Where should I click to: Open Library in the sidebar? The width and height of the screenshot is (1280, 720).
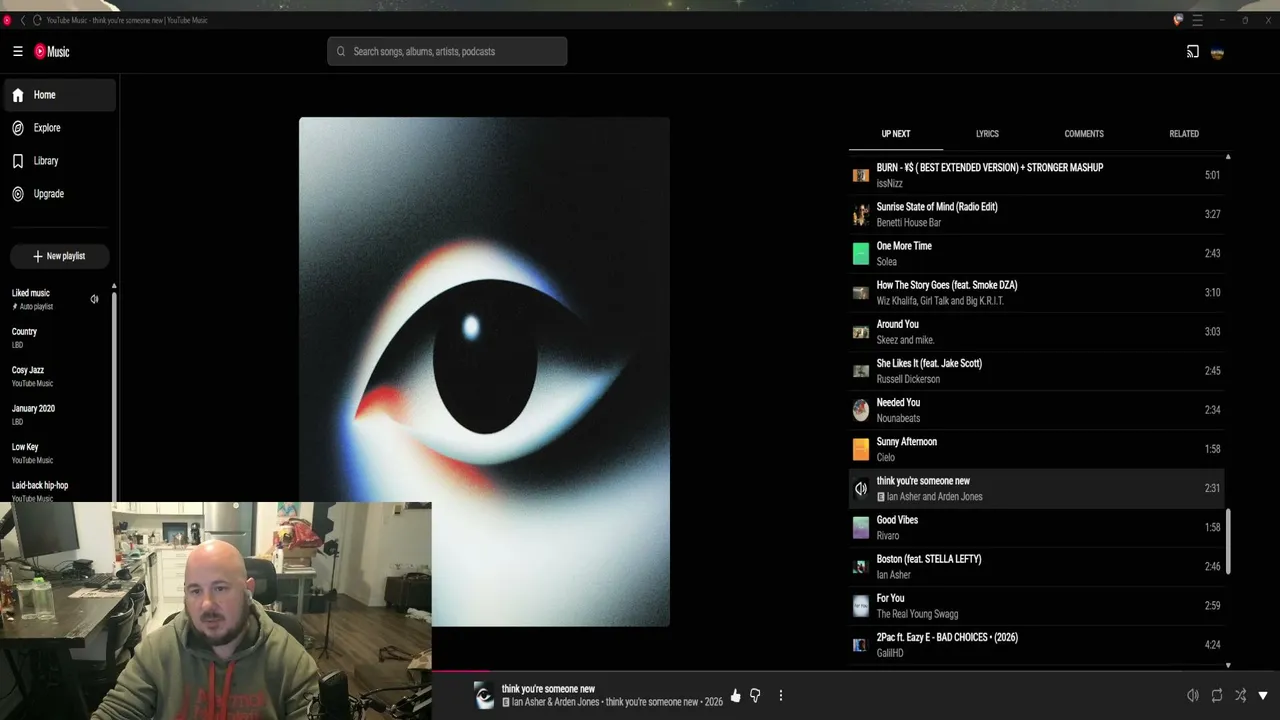point(58,161)
